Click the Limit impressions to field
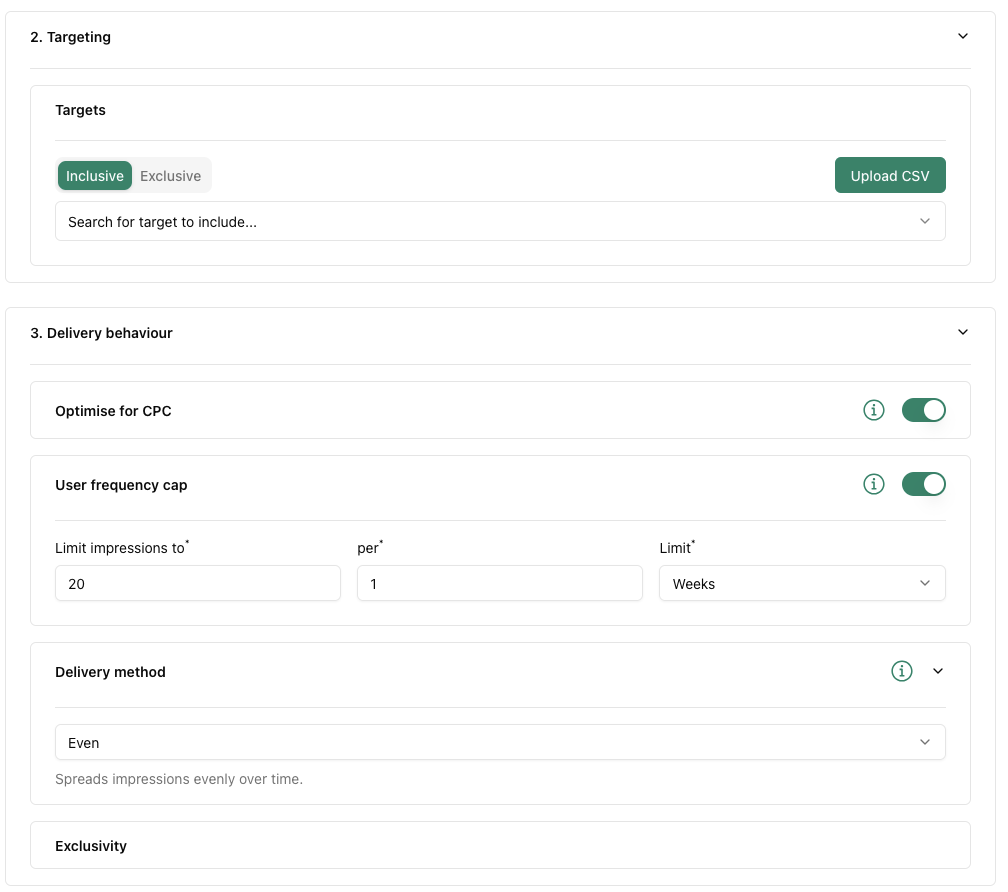1008x892 pixels. pos(198,584)
